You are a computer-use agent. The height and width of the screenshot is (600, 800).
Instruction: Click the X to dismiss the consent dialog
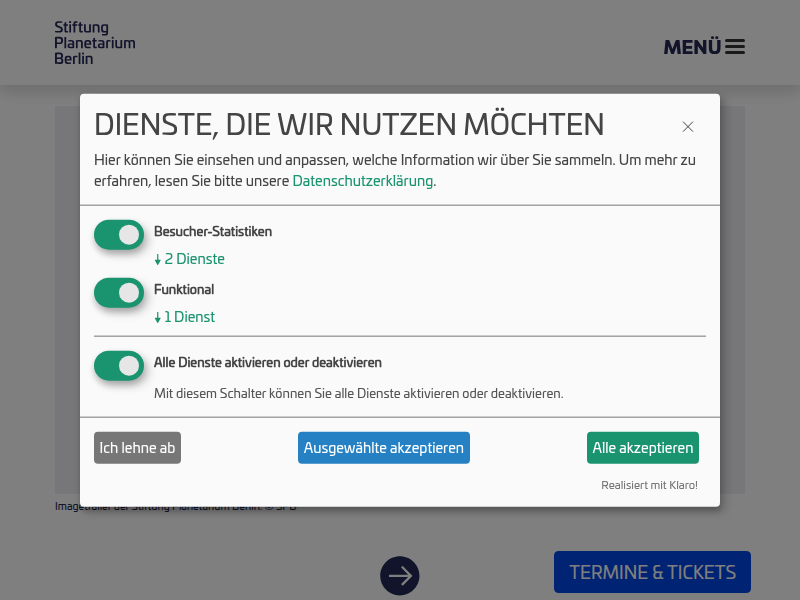point(688,126)
